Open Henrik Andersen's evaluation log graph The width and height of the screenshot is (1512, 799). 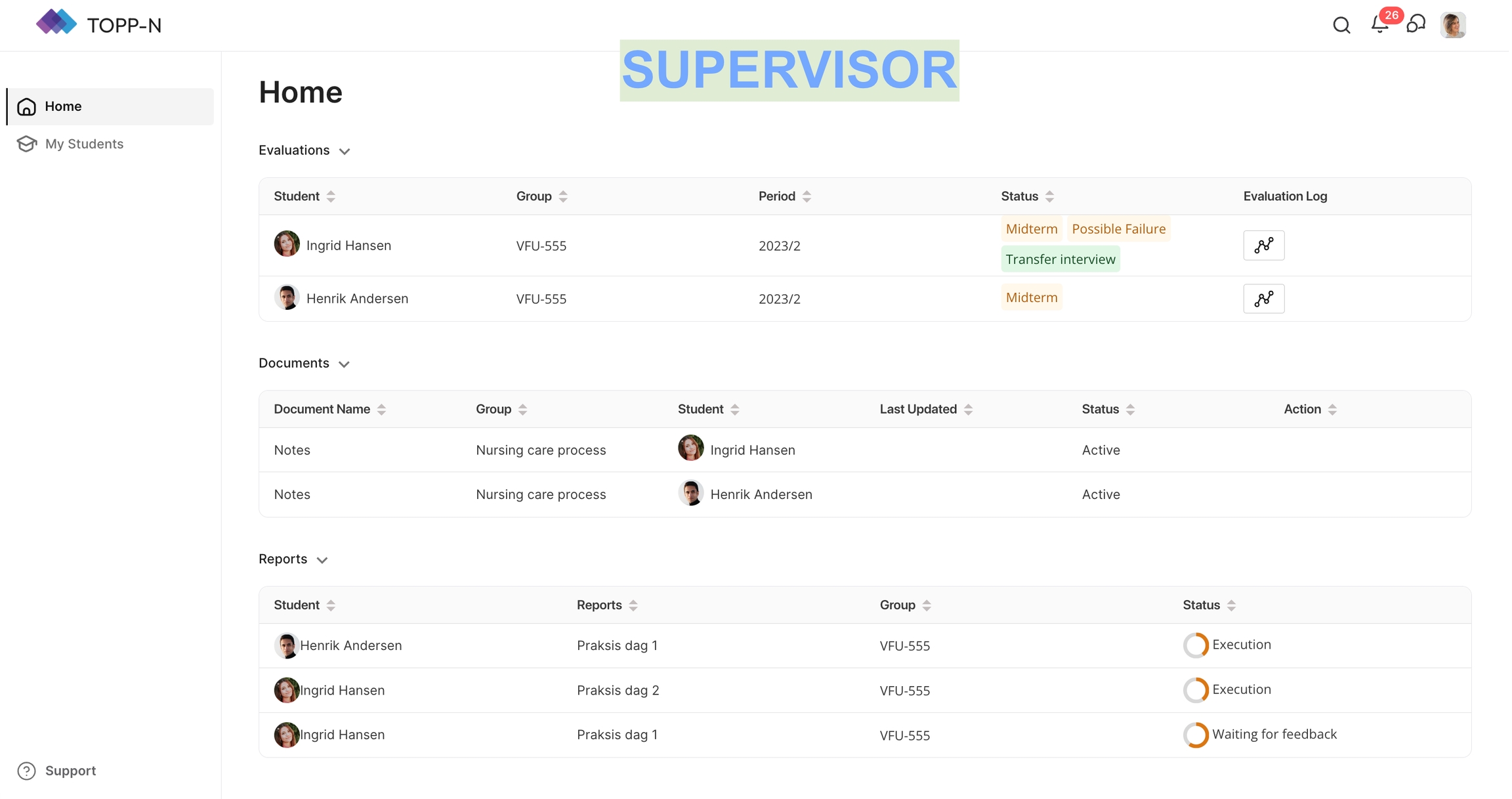click(x=1263, y=299)
